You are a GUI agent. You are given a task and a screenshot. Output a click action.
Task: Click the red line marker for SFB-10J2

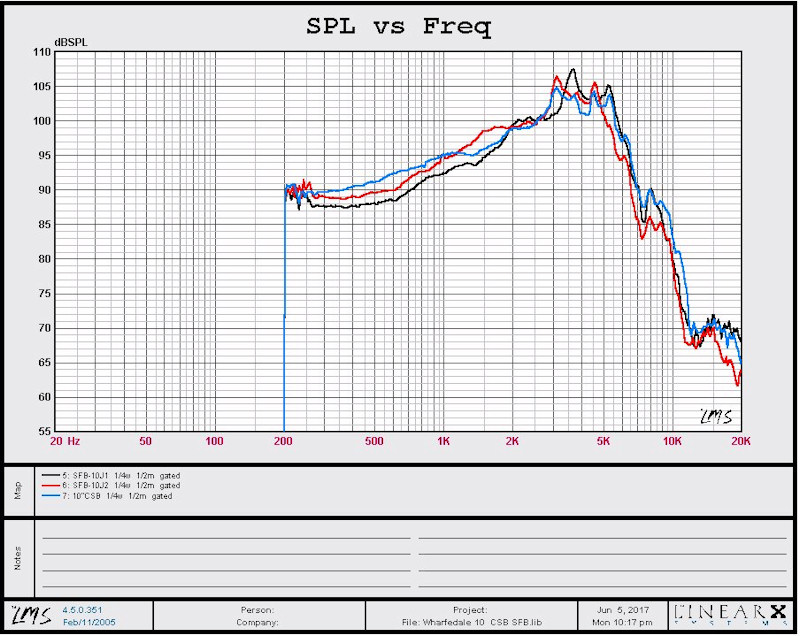pyautogui.click(x=48, y=485)
